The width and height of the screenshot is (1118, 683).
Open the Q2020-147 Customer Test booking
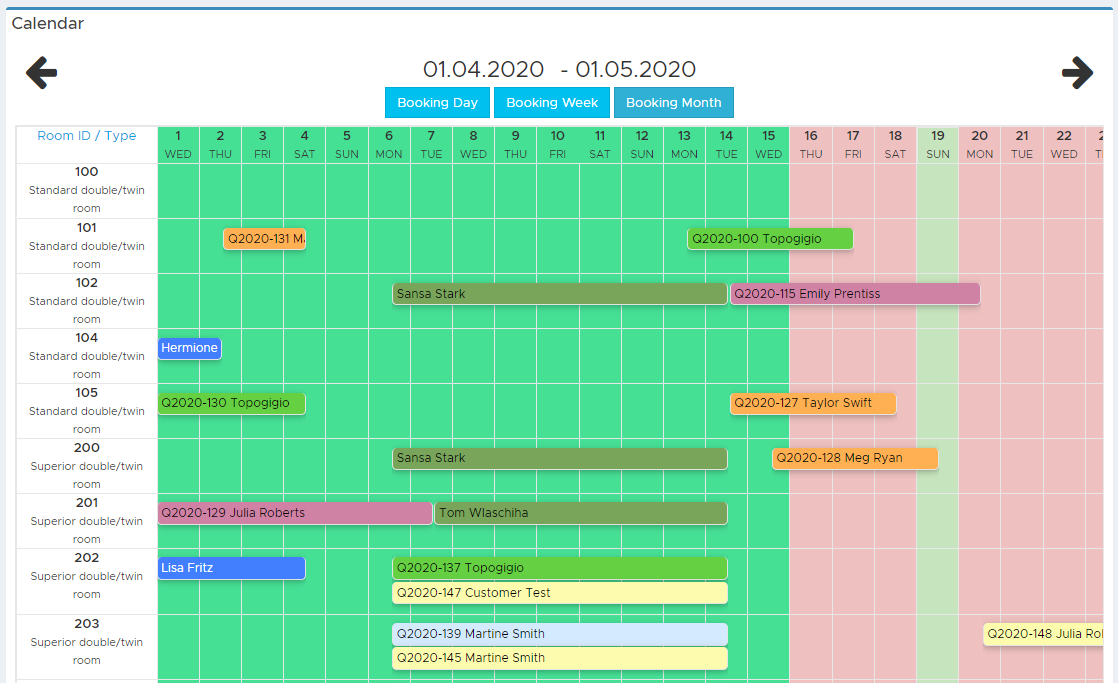click(x=560, y=592)
